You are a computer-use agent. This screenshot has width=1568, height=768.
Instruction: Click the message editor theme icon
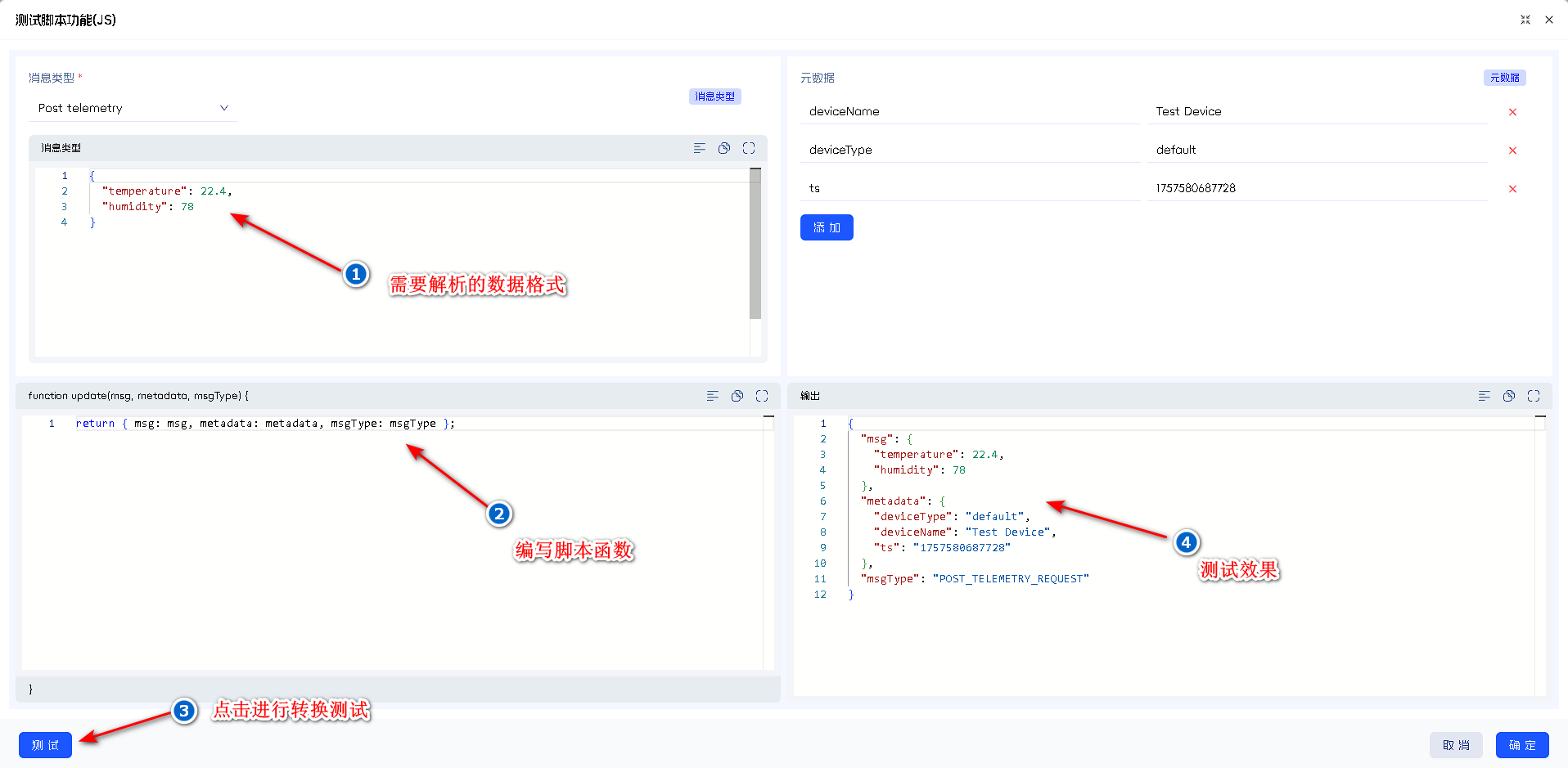pos(723,148)
